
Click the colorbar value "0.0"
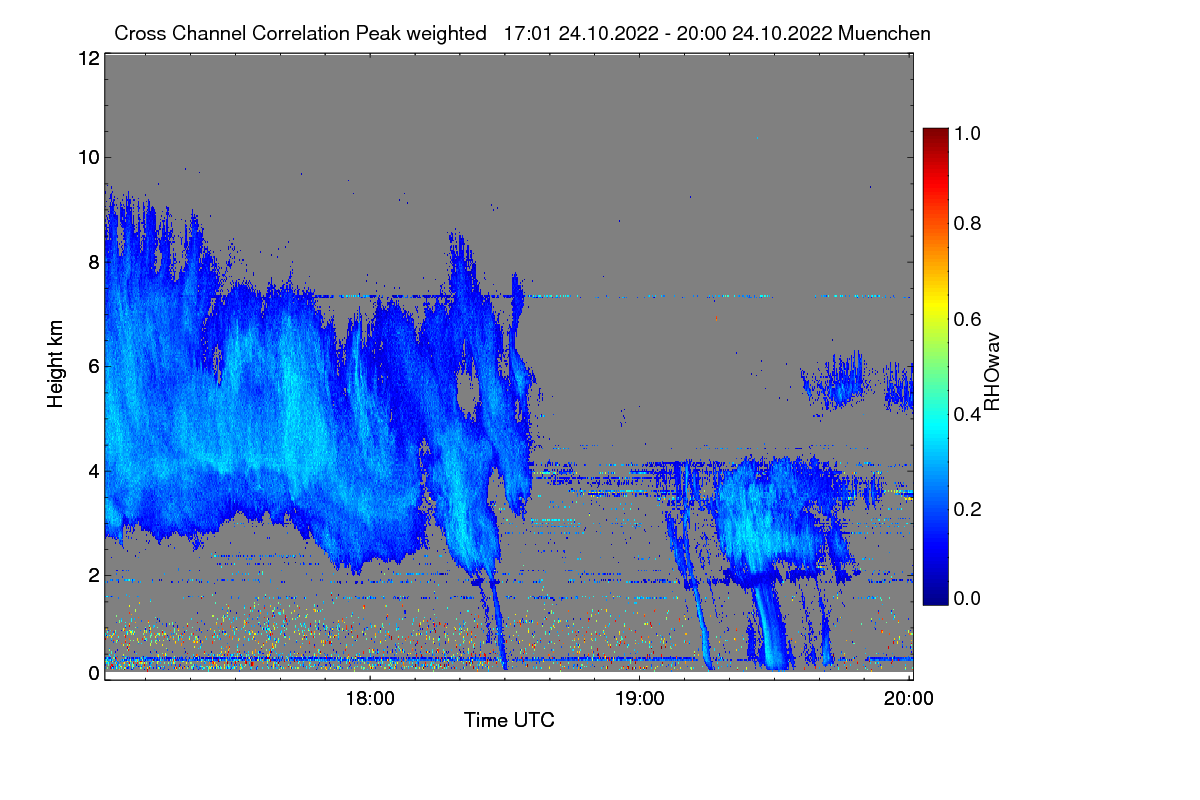(969, 598)
